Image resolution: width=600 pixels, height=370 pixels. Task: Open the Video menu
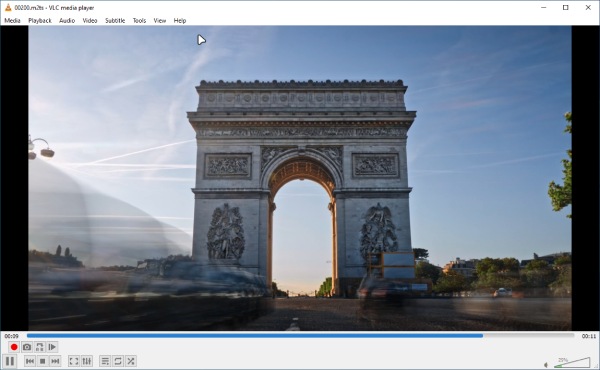tap(90, 21)
